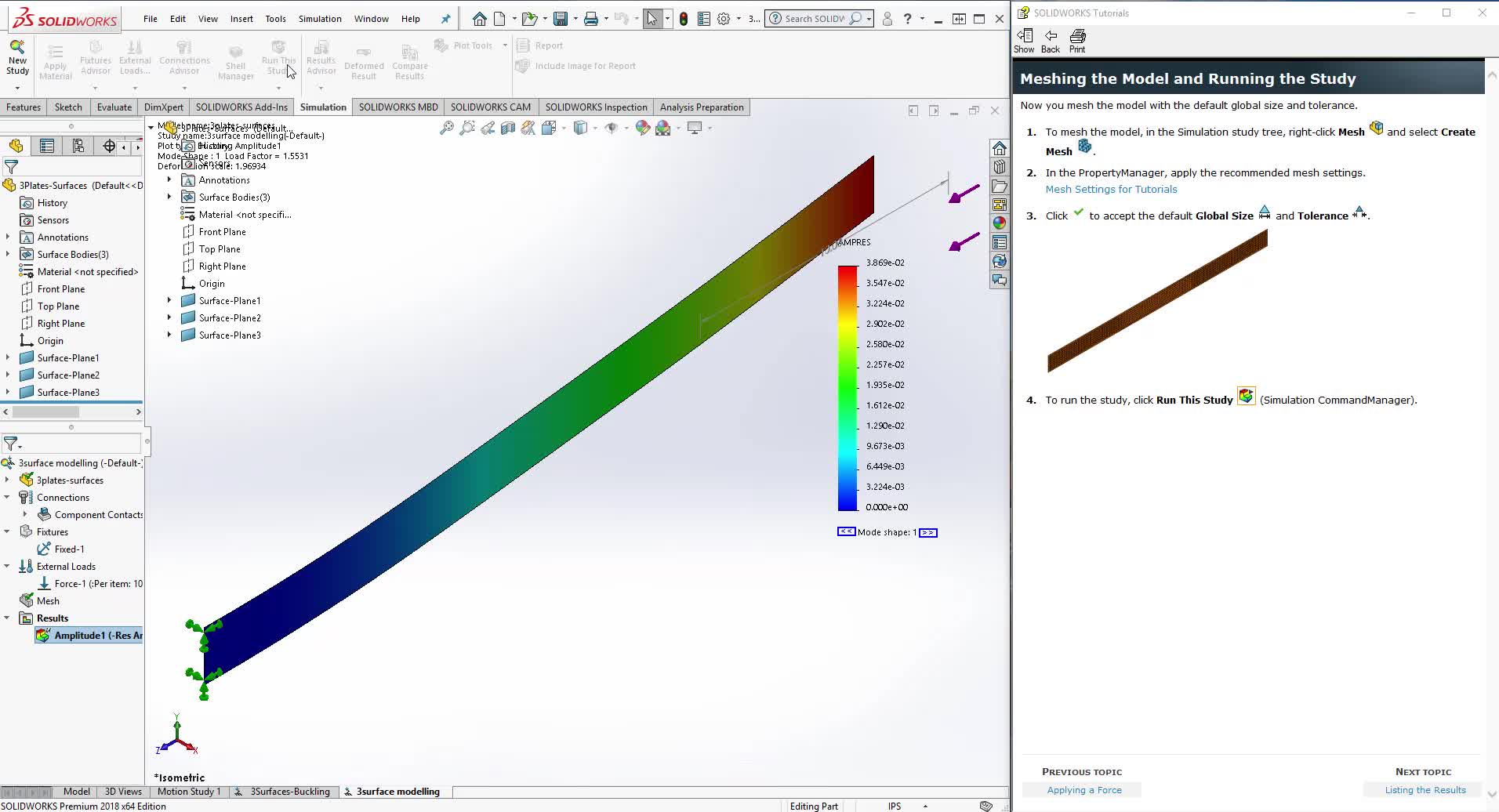Click Print in the tutorial panel
The image size is (1499, 812).
click(x=1076, y=39)
